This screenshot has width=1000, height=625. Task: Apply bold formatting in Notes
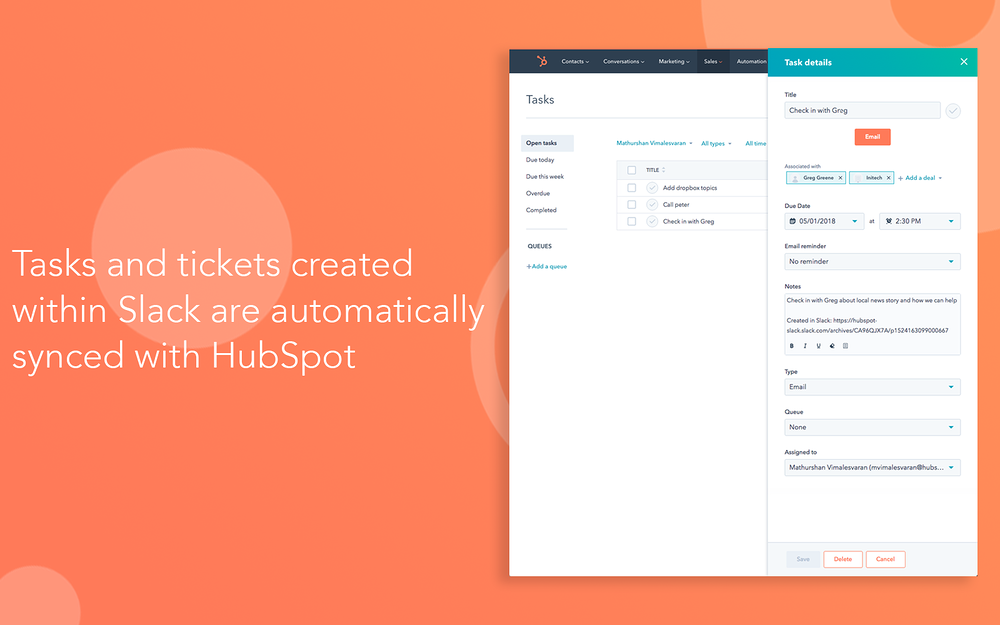click(791, 346)
